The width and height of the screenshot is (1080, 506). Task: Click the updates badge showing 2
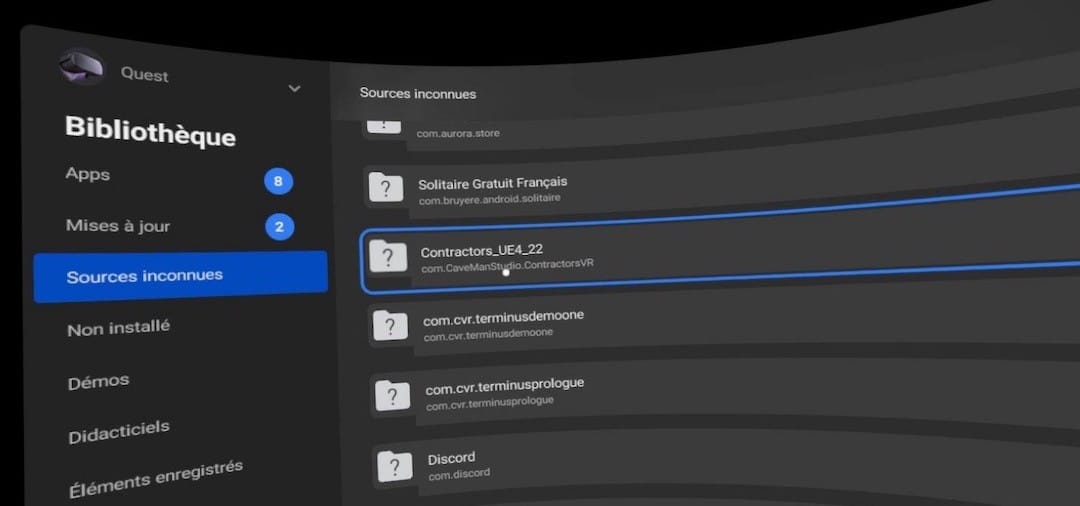click(x=280, y=227)
